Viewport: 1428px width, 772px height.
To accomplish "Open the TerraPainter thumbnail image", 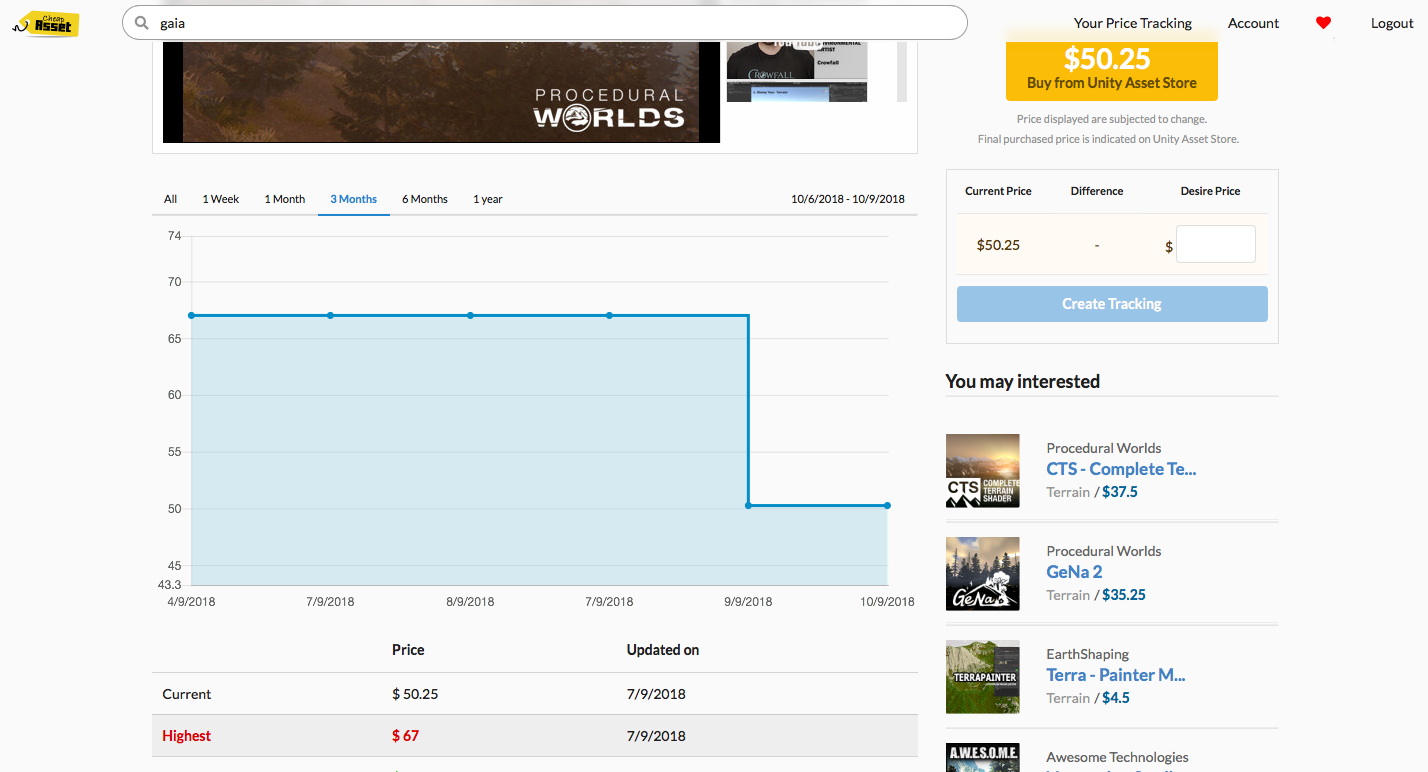I will pos(983,677).
